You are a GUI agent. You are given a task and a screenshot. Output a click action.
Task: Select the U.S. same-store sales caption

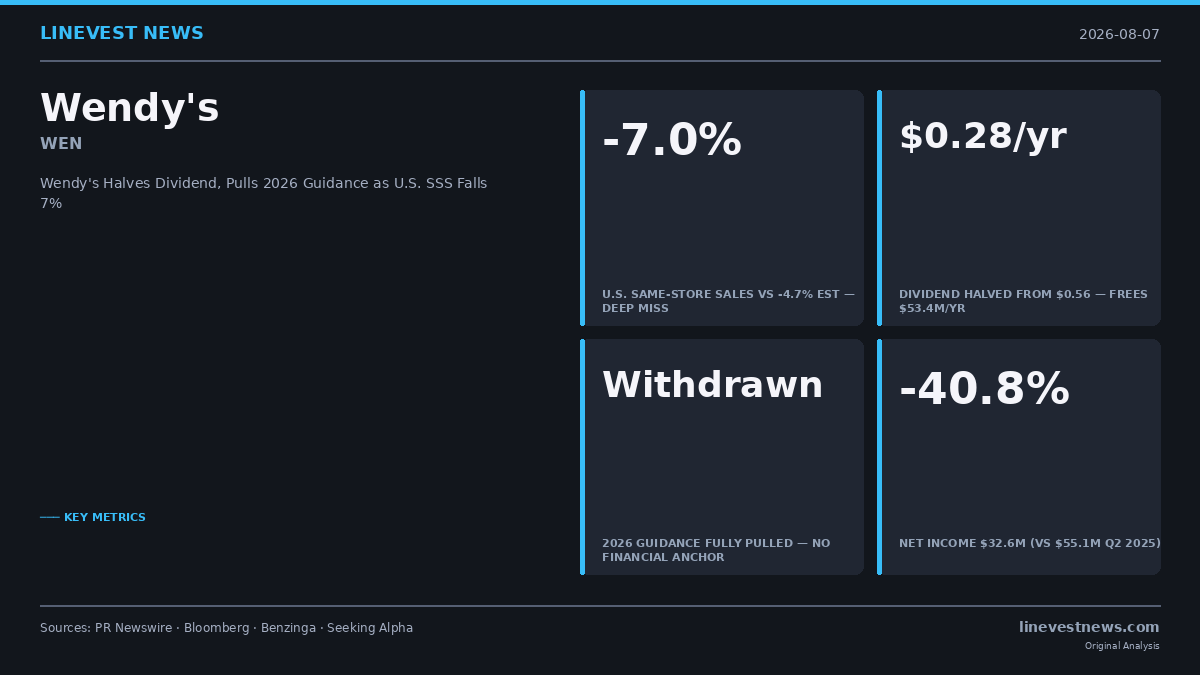click(728, 301)
